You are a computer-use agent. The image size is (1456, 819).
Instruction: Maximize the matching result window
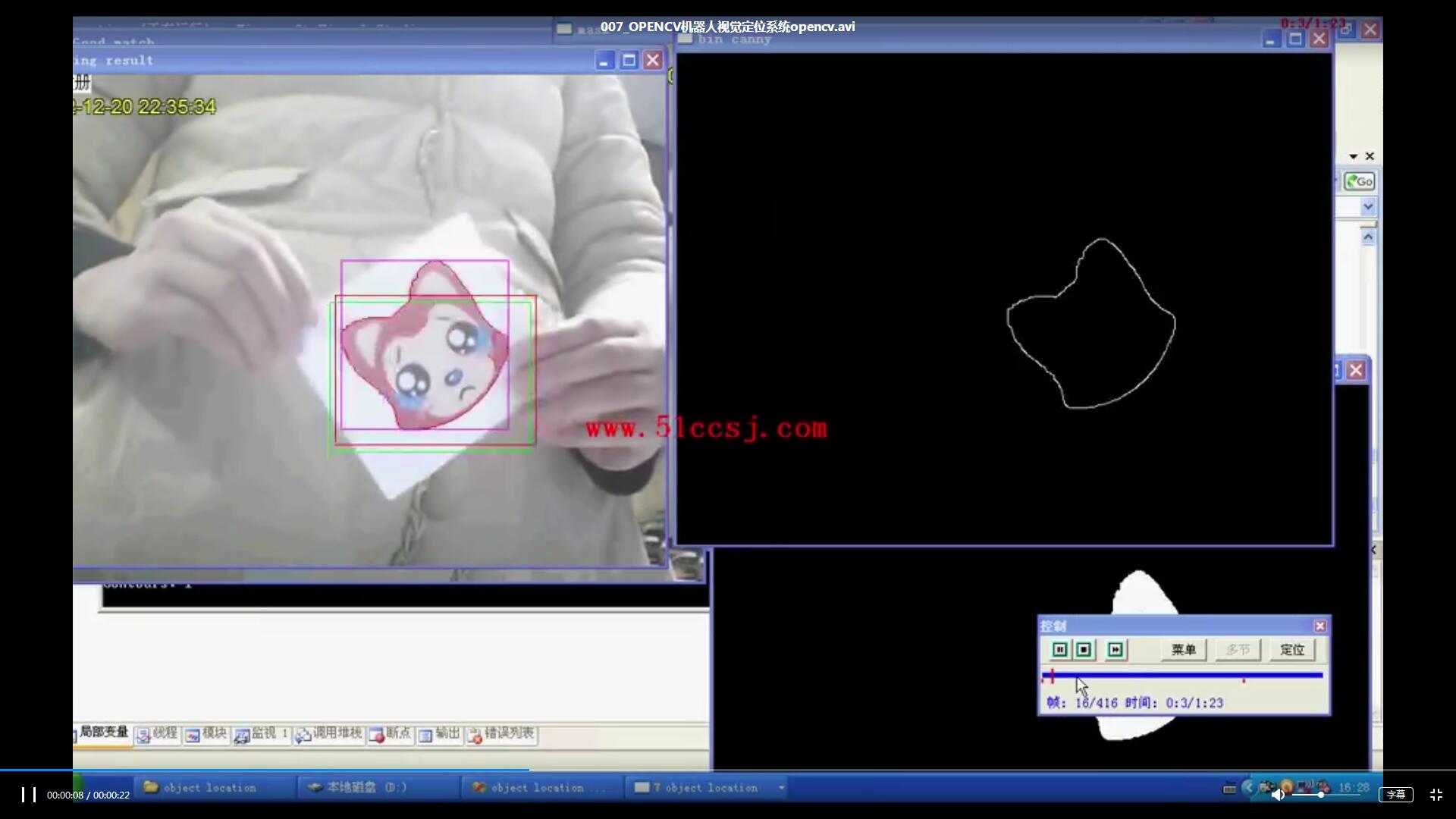629,61
